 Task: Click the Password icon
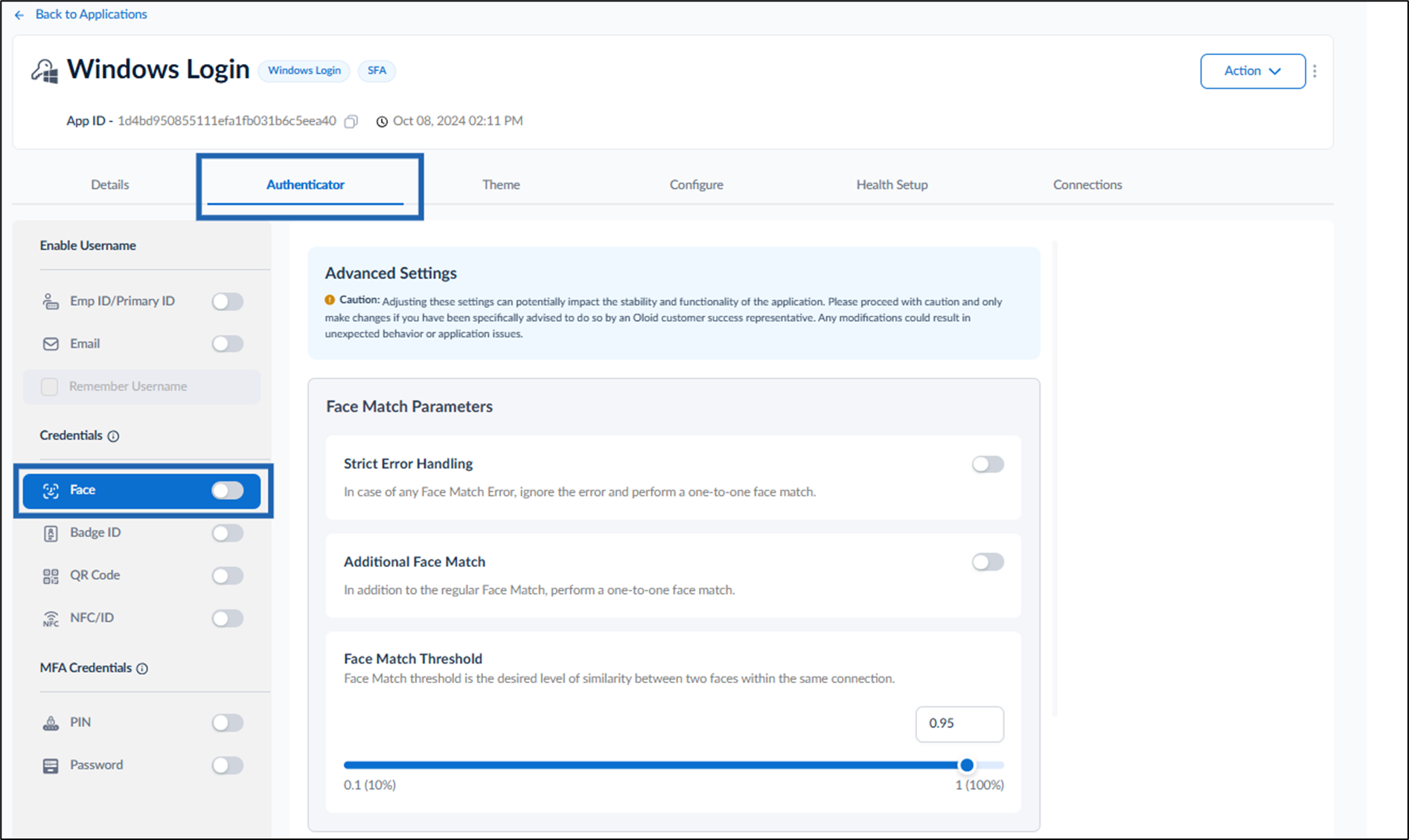[x=51, y=766]
